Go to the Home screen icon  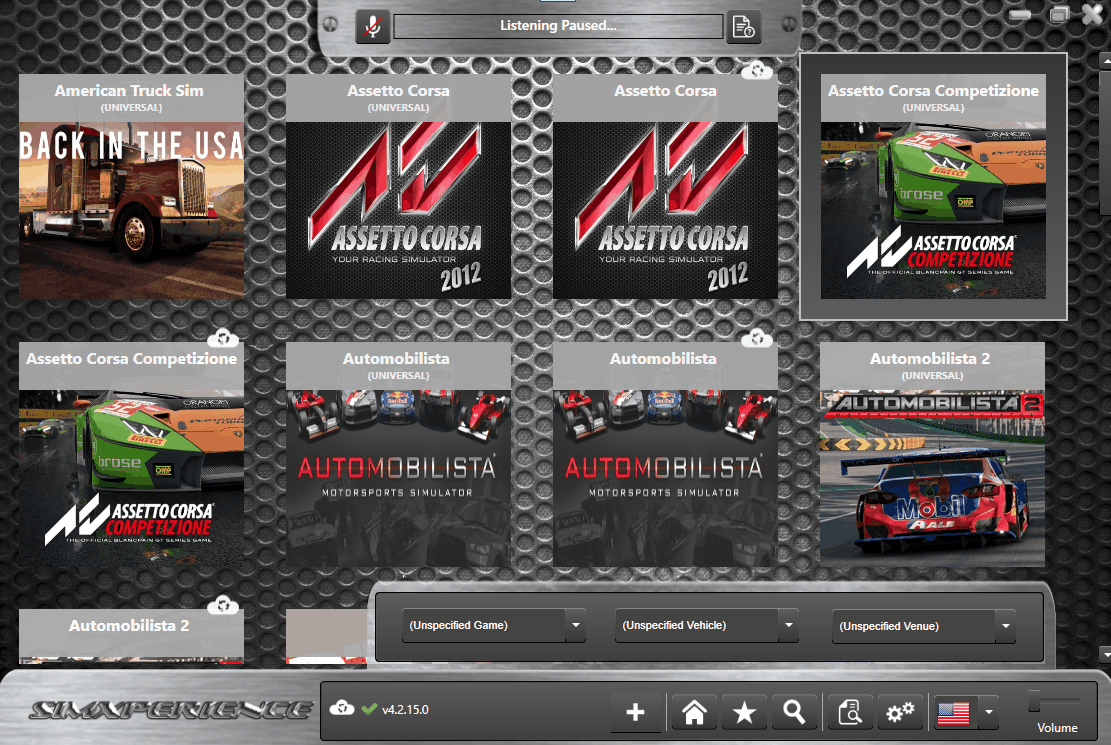click(x=694, y=713)
